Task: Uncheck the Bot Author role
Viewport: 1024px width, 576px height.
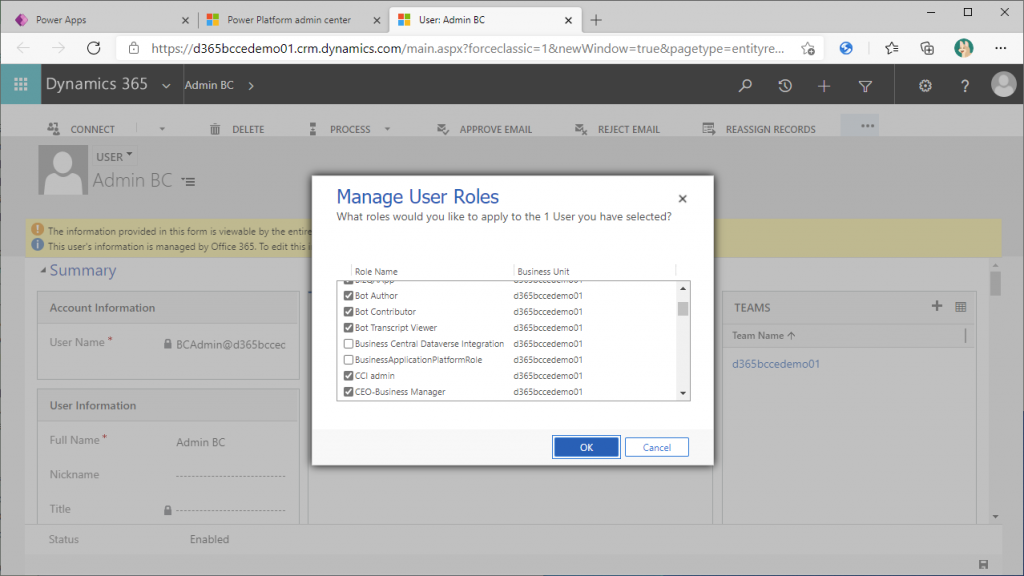Action: pyautogui.click(x=349, y=296)
